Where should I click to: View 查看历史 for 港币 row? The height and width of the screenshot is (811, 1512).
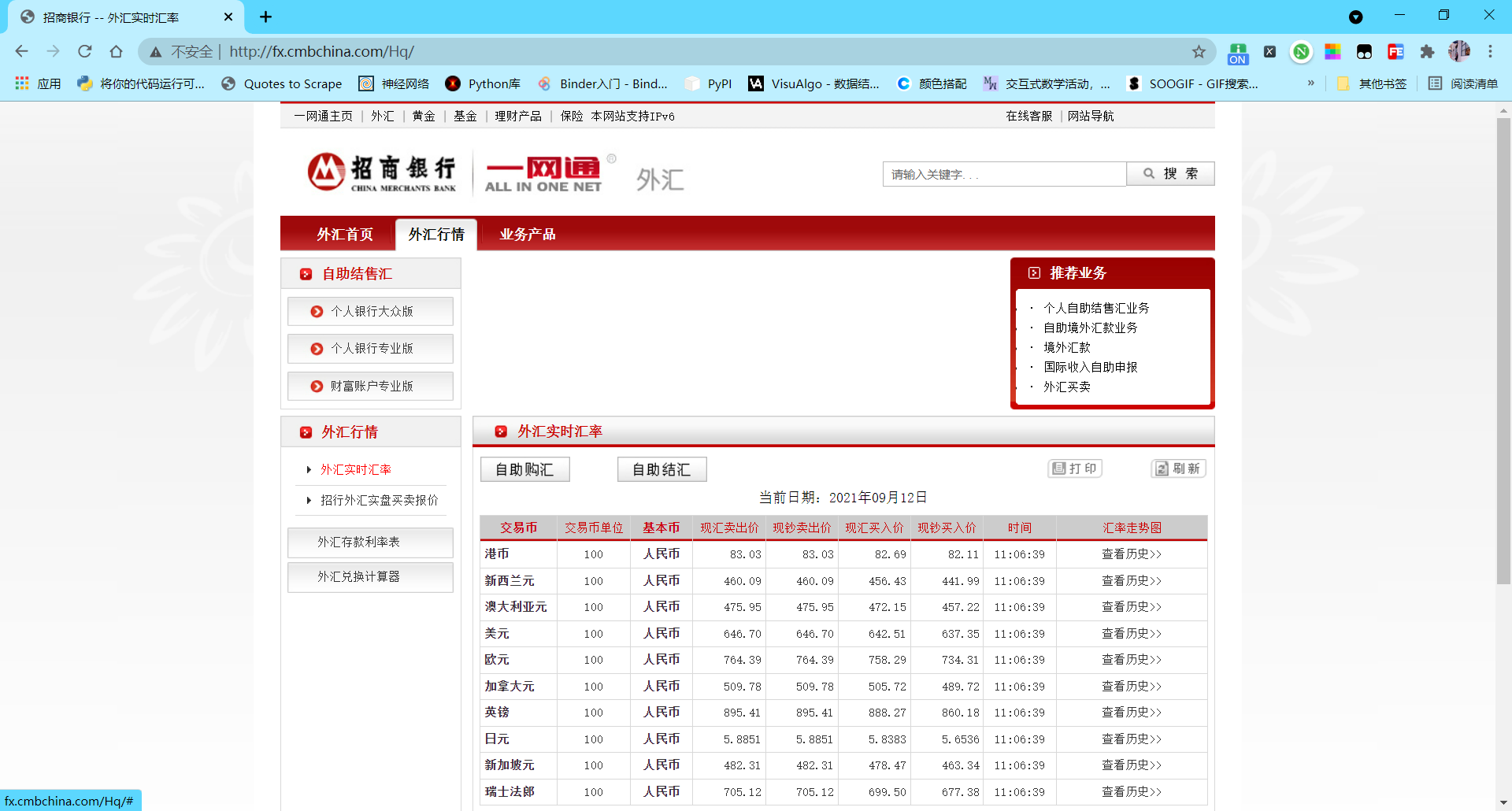[x=1132, y=554]
